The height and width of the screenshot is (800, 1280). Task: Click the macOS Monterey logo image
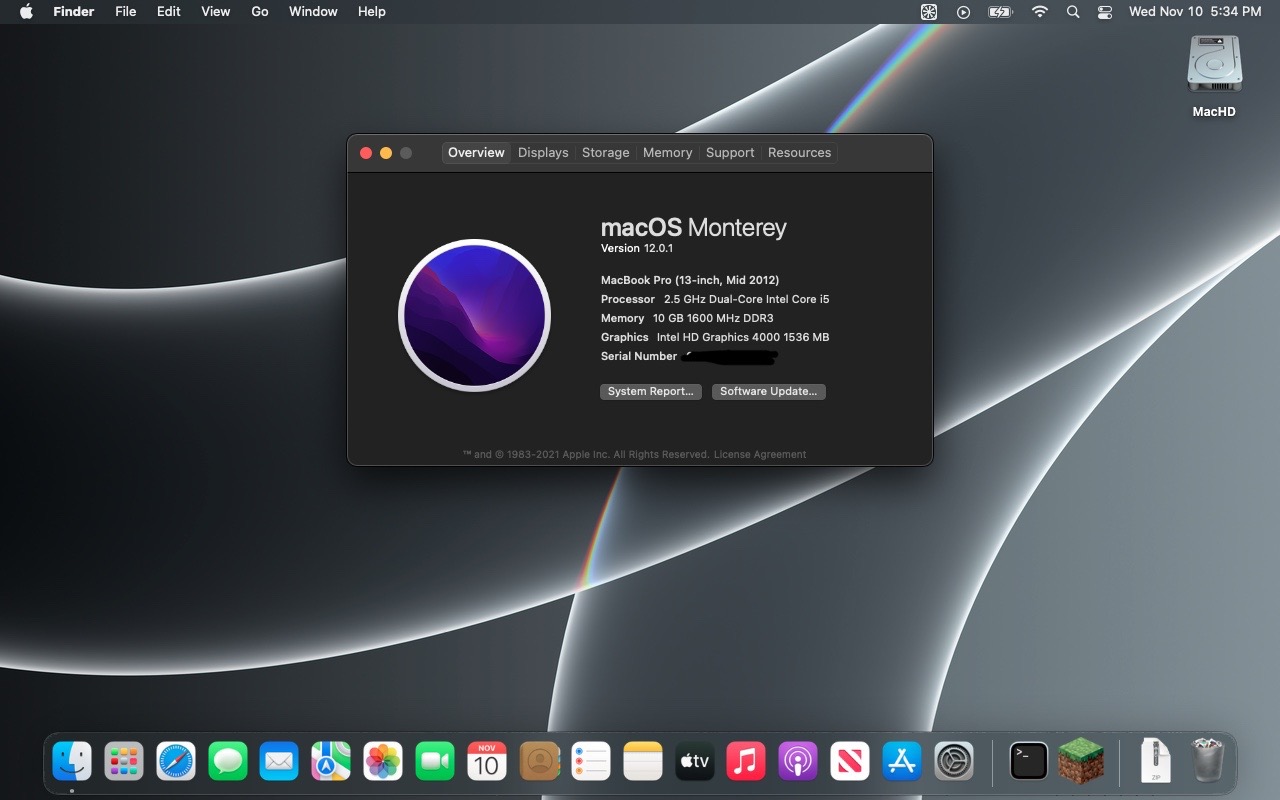click(475, 315)
